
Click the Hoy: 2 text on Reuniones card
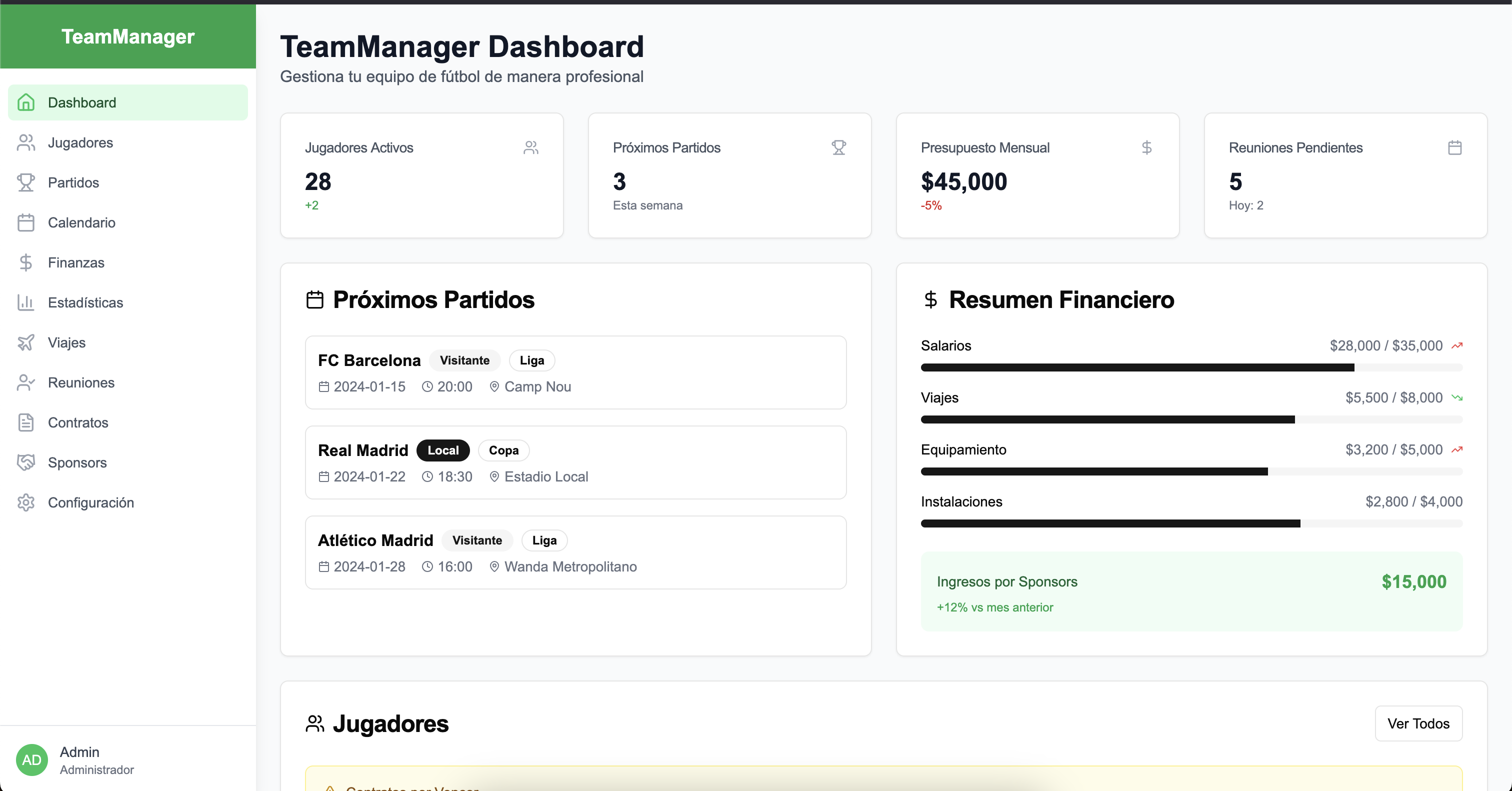[1246, 205]
